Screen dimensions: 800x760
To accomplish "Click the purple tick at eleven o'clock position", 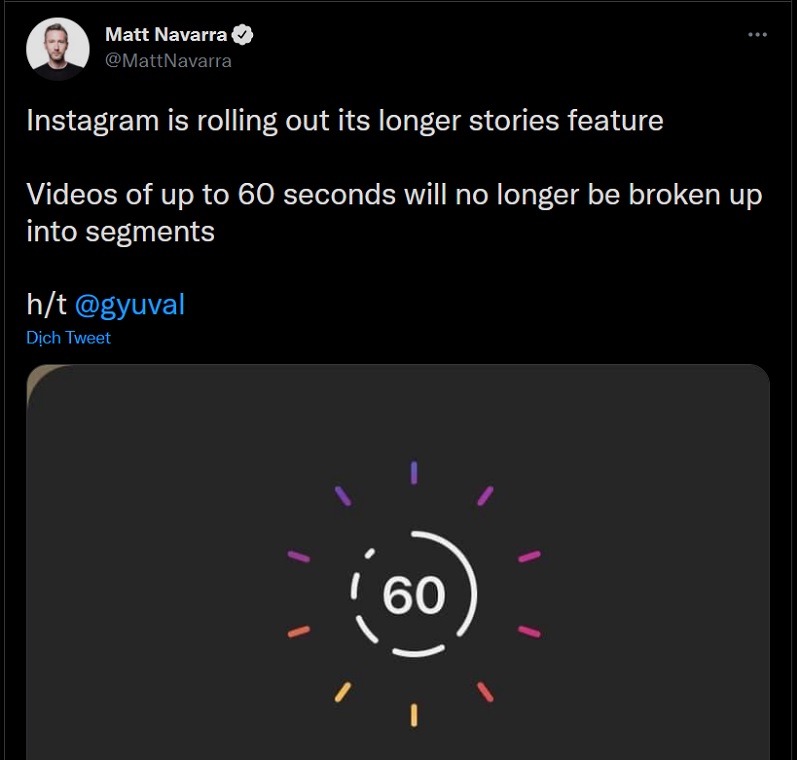I will [343, 495].
